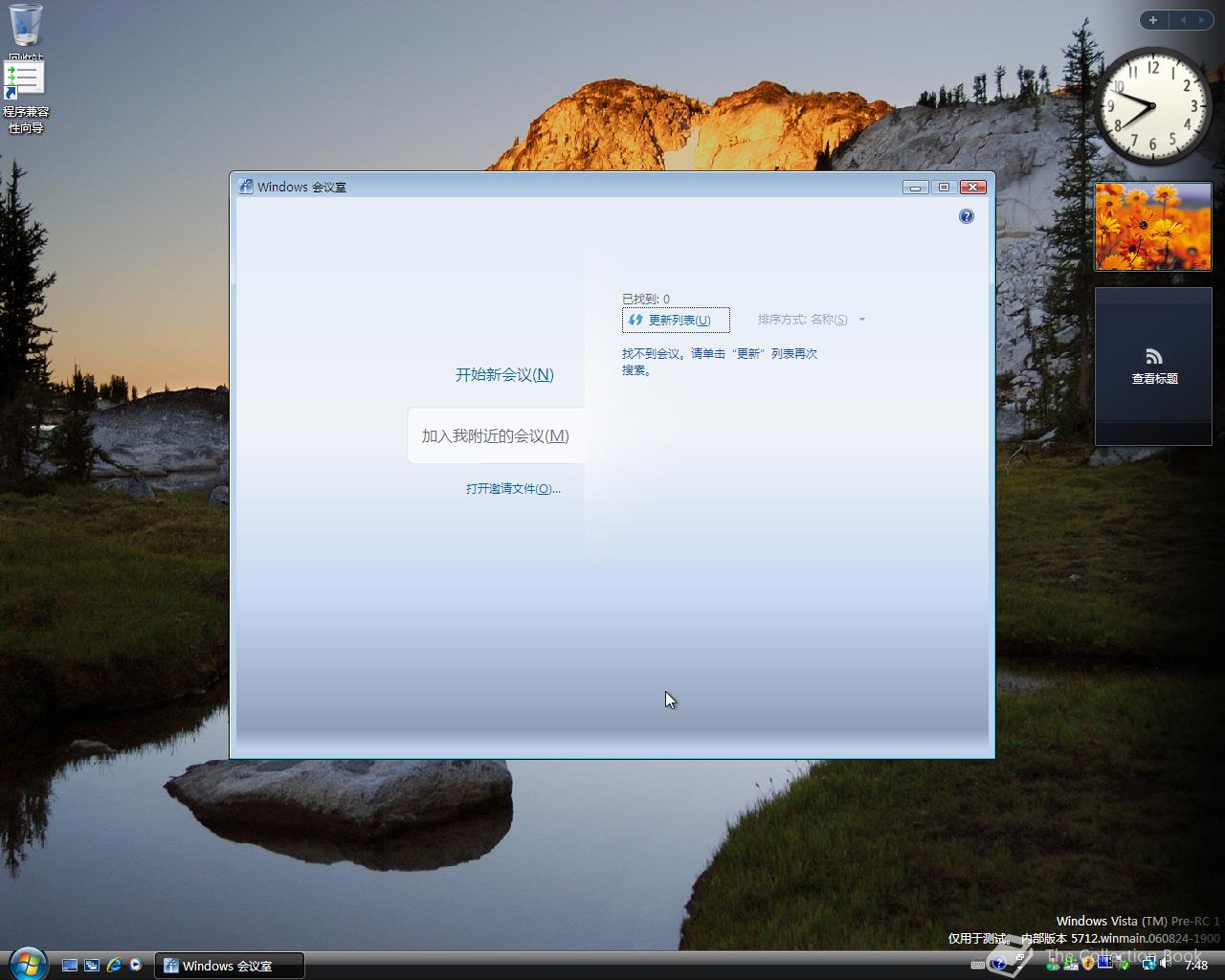
Task: Go to previous sidebar gadget page arrow
Action: [x=1183, y=19]
